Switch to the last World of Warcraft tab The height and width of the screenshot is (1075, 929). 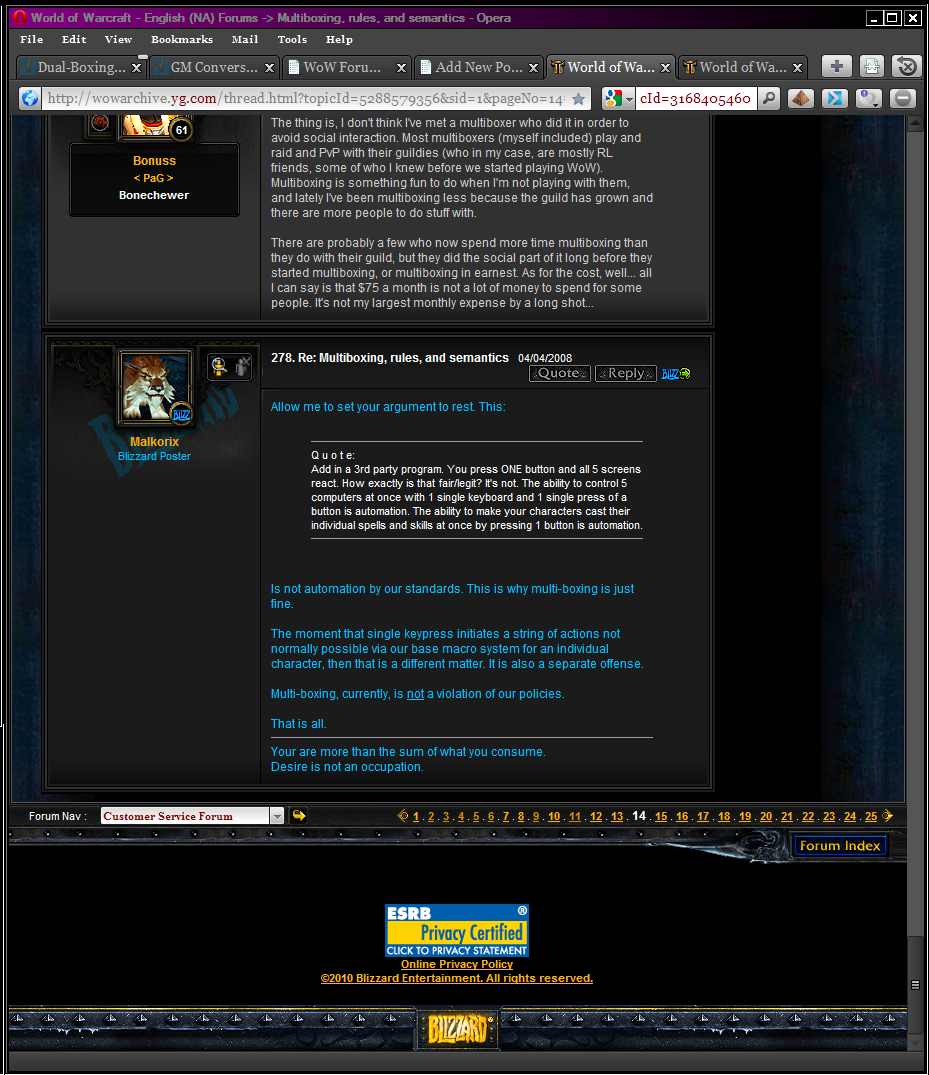743,67
